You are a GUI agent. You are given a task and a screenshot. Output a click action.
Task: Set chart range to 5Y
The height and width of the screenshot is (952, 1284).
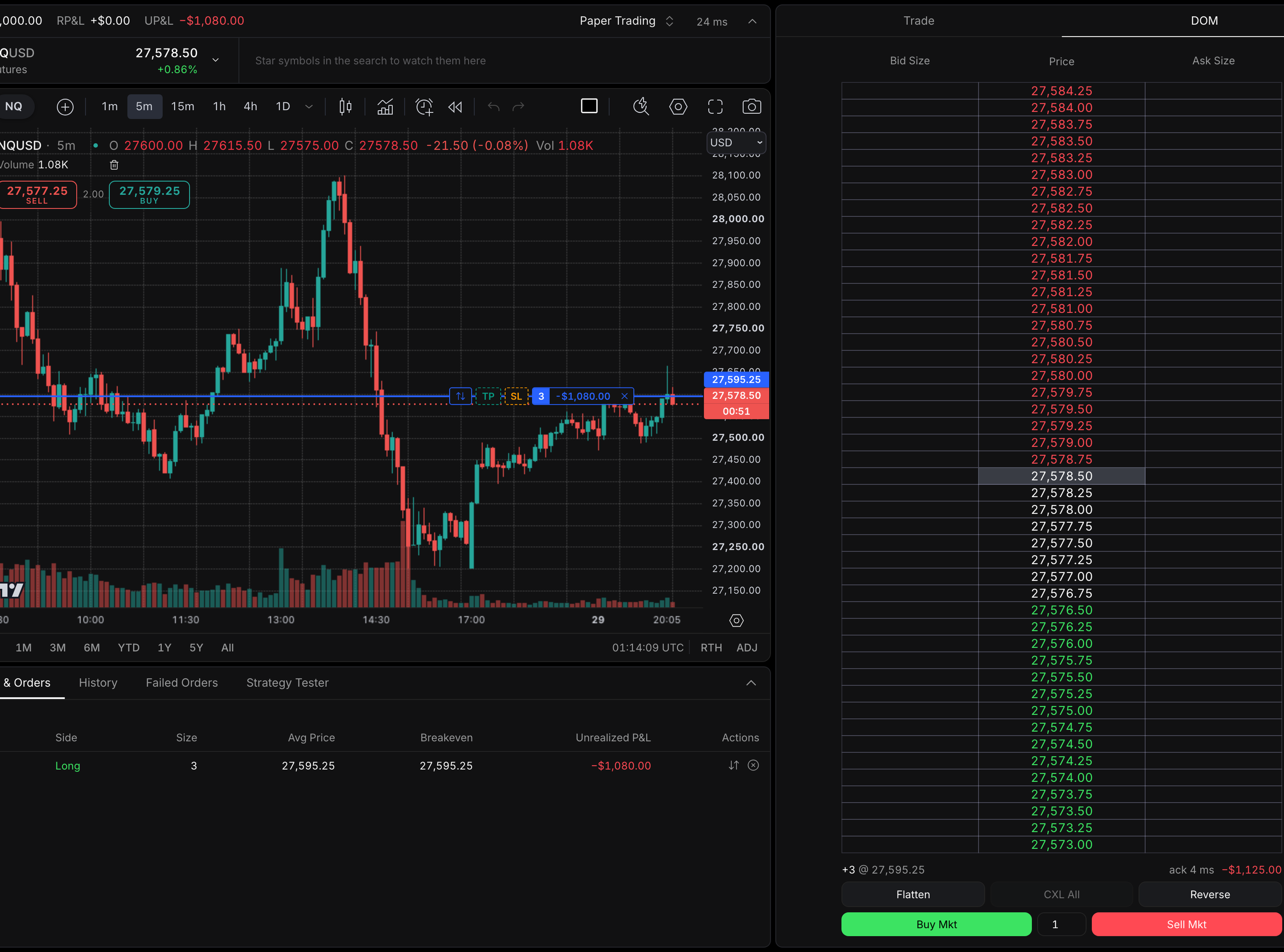click(x=196, y=648)
